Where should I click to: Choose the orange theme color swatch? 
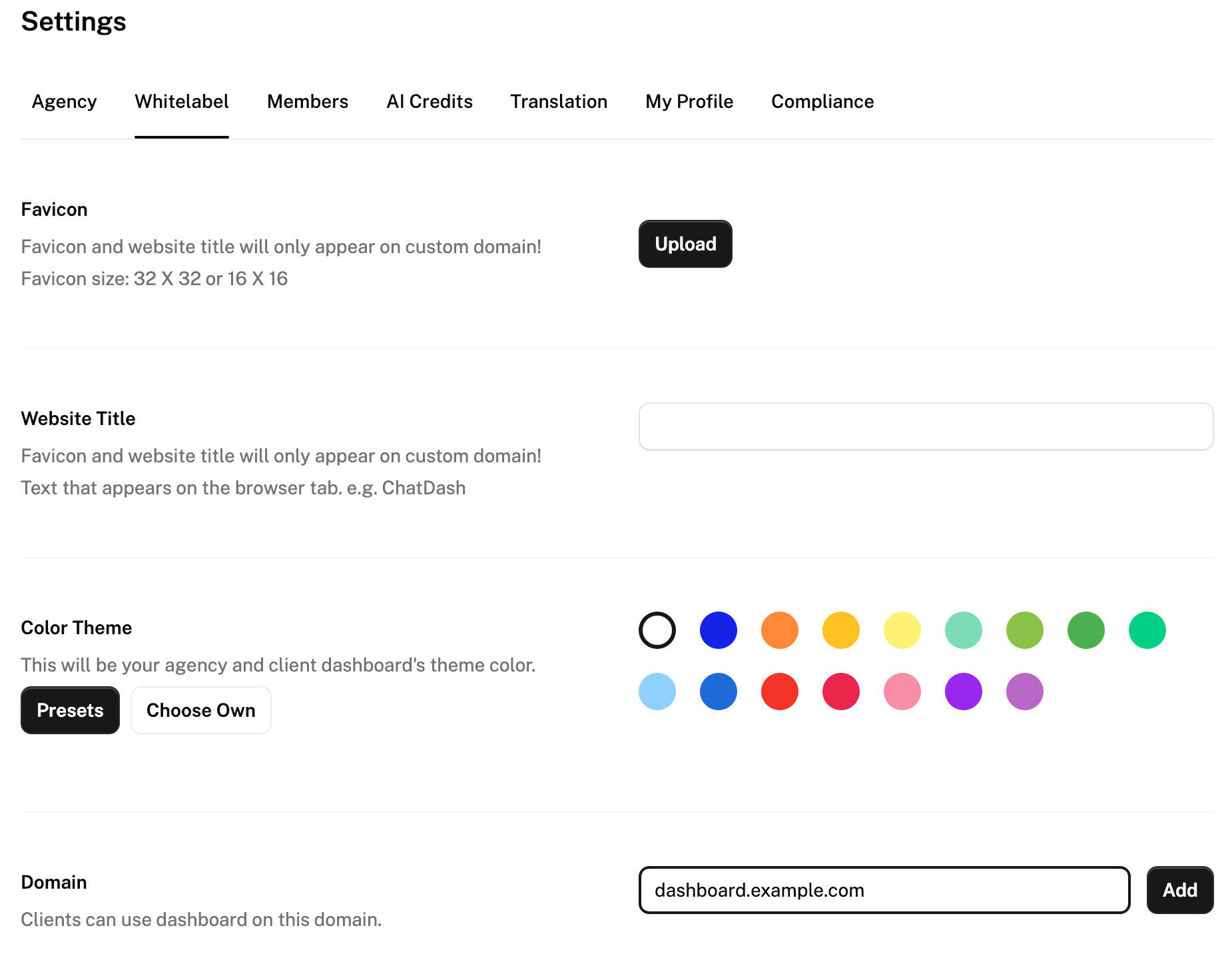779,630
